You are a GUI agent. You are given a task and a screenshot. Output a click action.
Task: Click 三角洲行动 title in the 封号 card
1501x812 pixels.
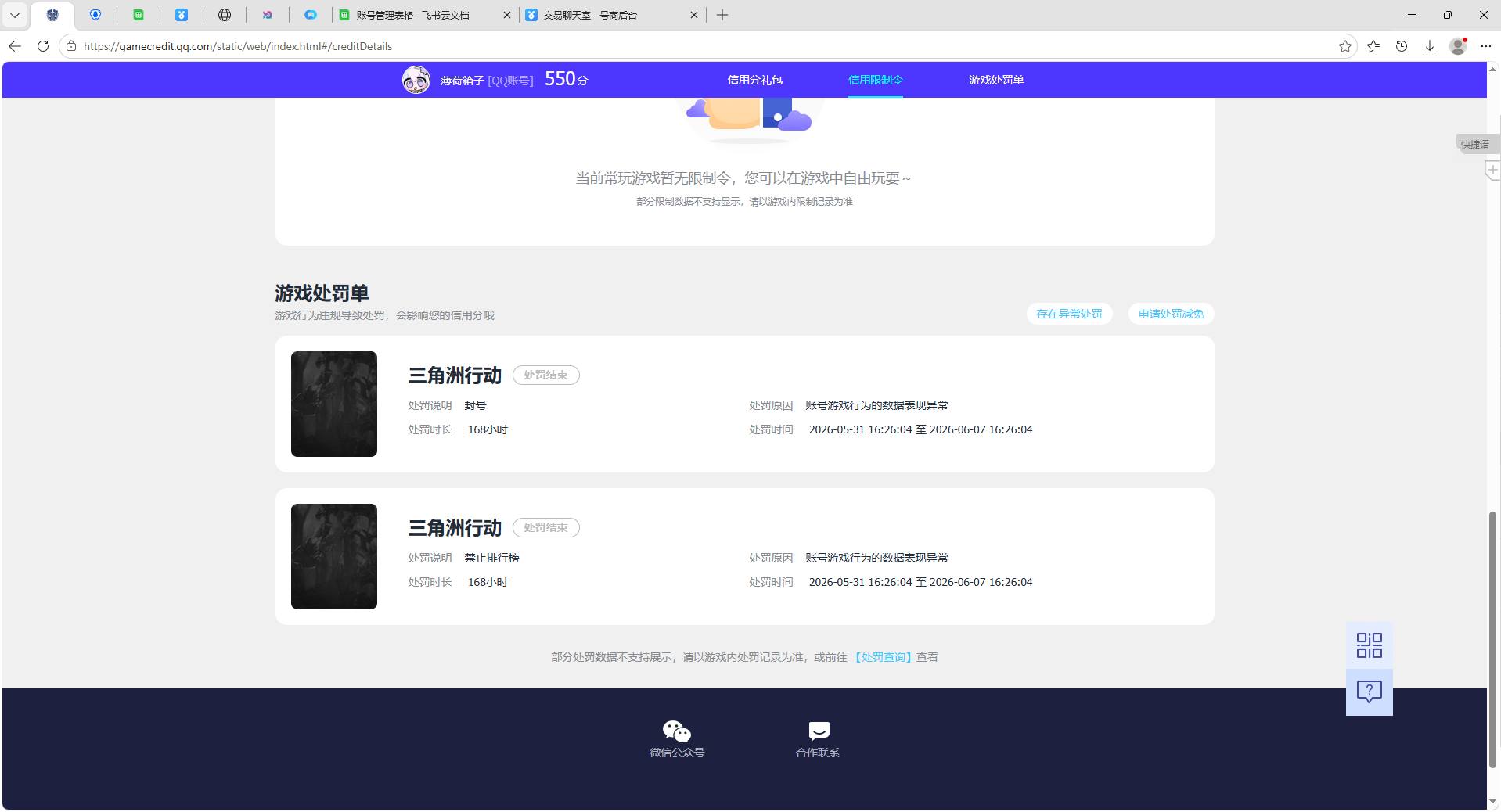[x=455, y=375]
